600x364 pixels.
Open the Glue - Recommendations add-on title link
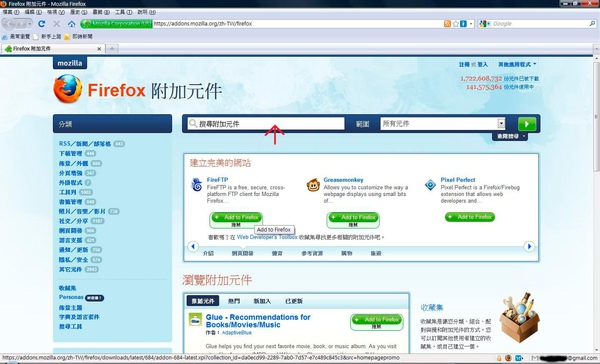pos(258,321)
